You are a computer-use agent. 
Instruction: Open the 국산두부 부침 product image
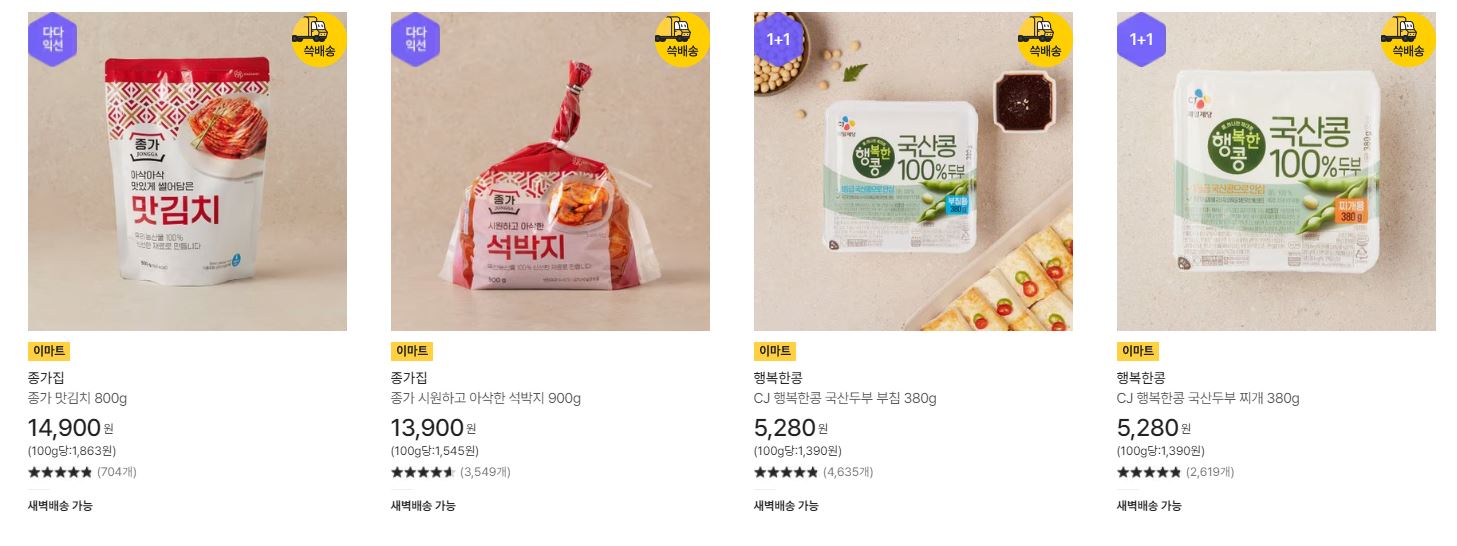point(913,171)
